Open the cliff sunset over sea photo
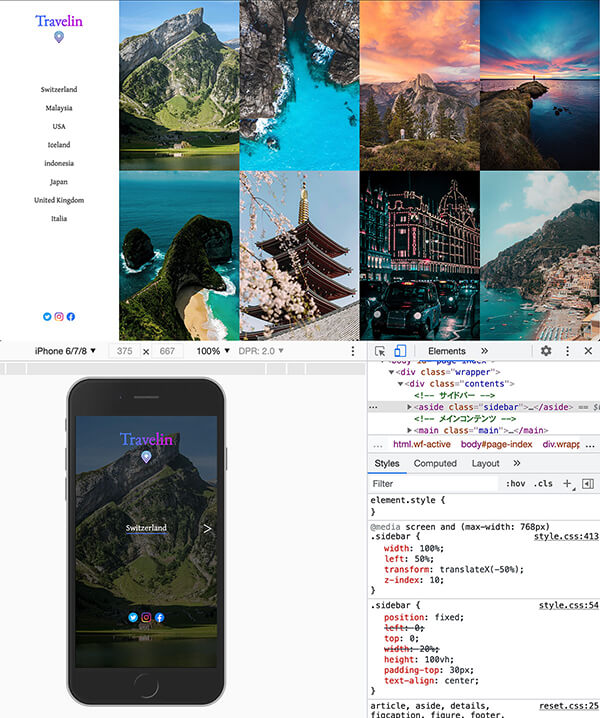 pos(540,85)
